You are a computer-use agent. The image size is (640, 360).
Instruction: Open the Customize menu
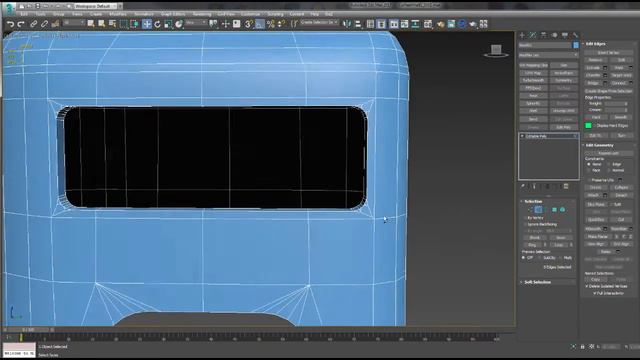(x=250, y=14)
